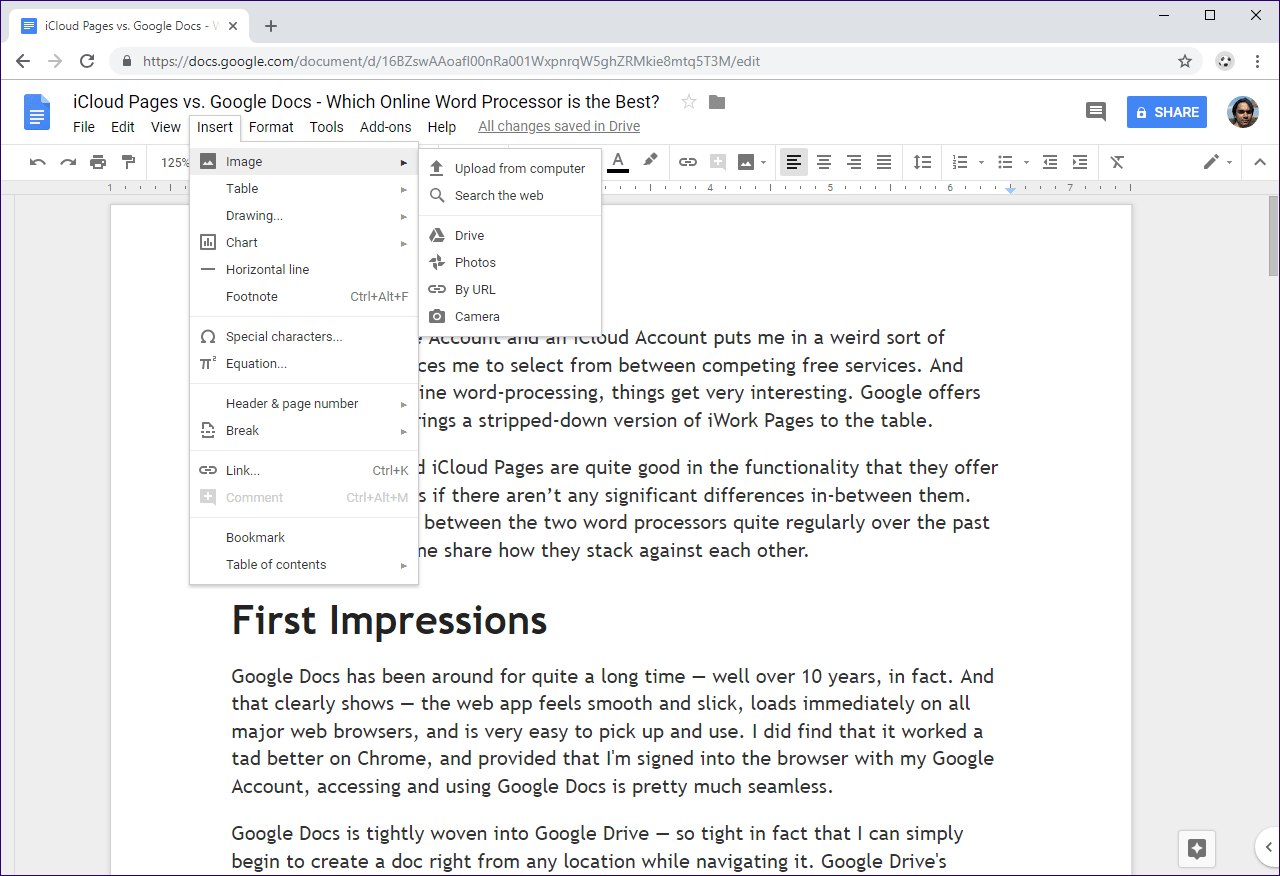The width and height of the screenshot is (1280, 876).
Task: Open the File menu
Action: pyautogui.click(x=84, y=127)
